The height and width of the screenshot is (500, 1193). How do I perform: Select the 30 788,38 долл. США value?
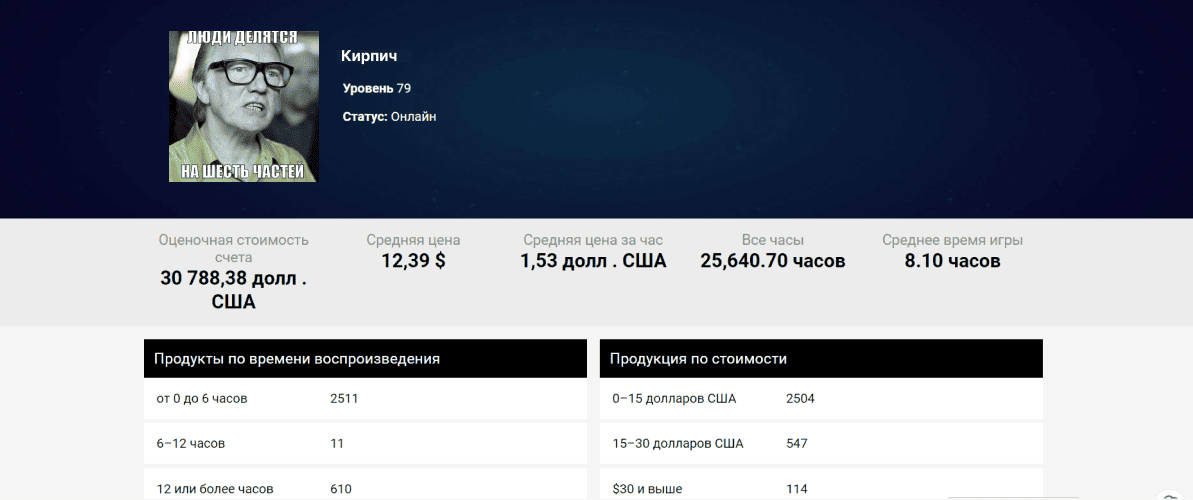(x=234, y=290)
